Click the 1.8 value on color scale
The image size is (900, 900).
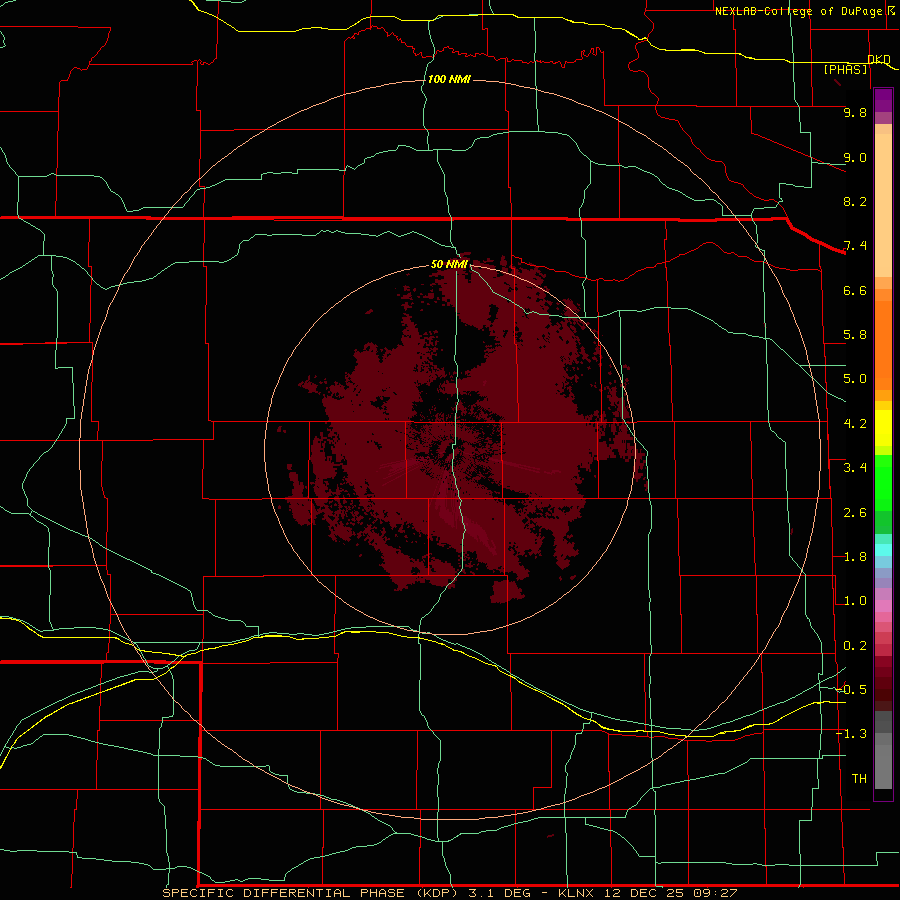click(855, 557)
